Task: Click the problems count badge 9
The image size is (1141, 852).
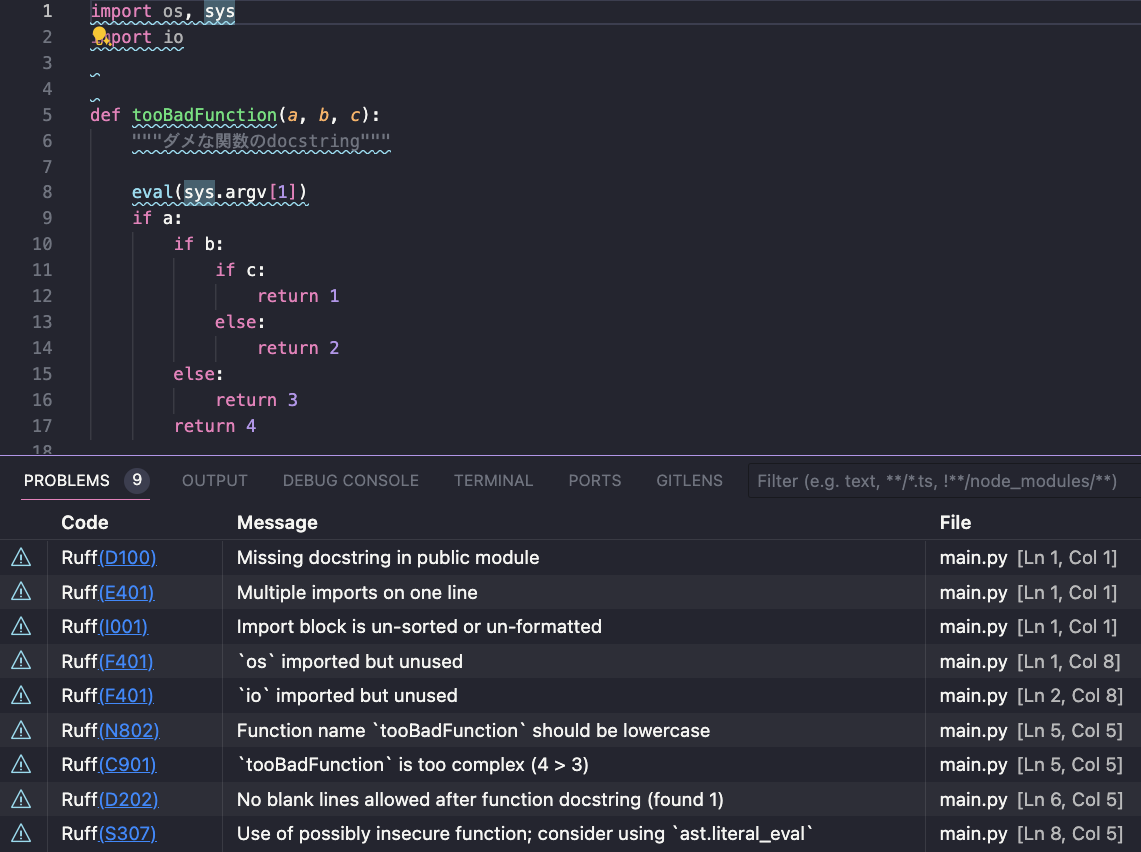Action: point(137,480)
